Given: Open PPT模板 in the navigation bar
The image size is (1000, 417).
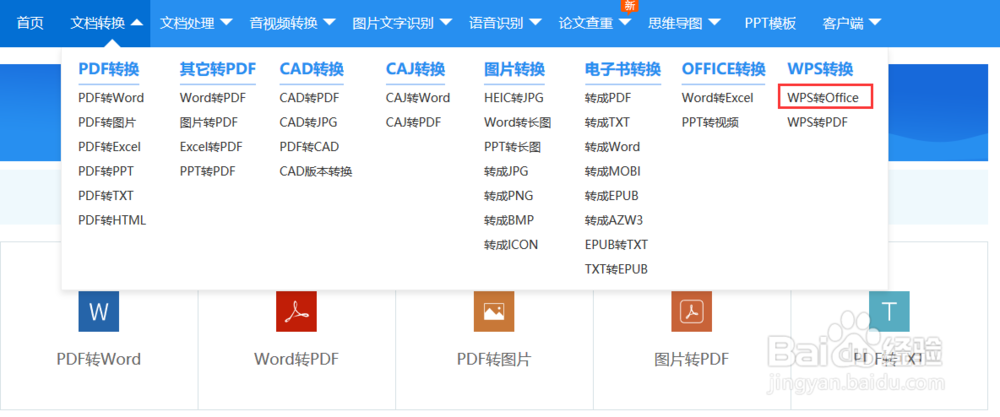Looking at the screenshot, I should [x=770, y=24].
